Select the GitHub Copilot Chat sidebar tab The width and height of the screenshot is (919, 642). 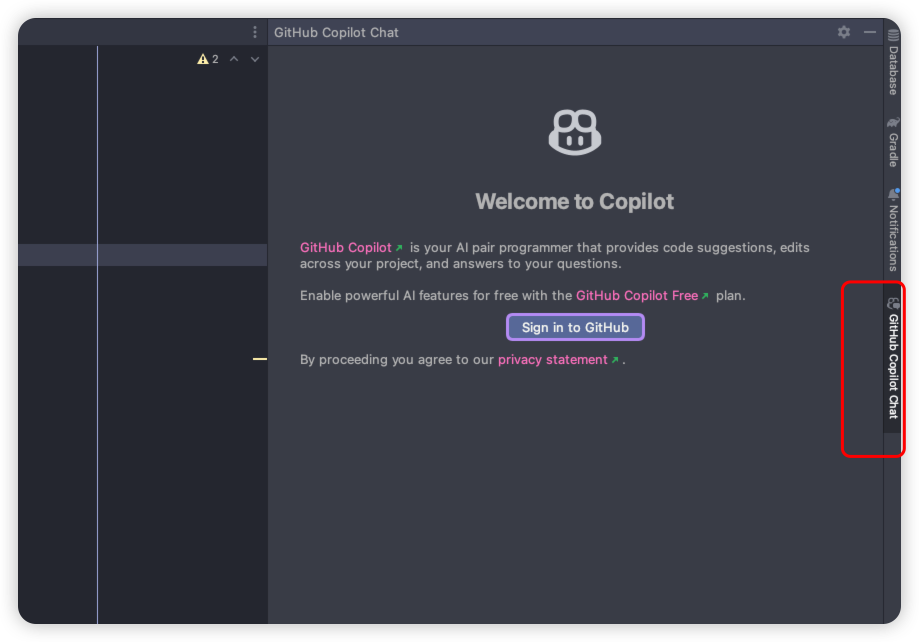tap(893, 359)
